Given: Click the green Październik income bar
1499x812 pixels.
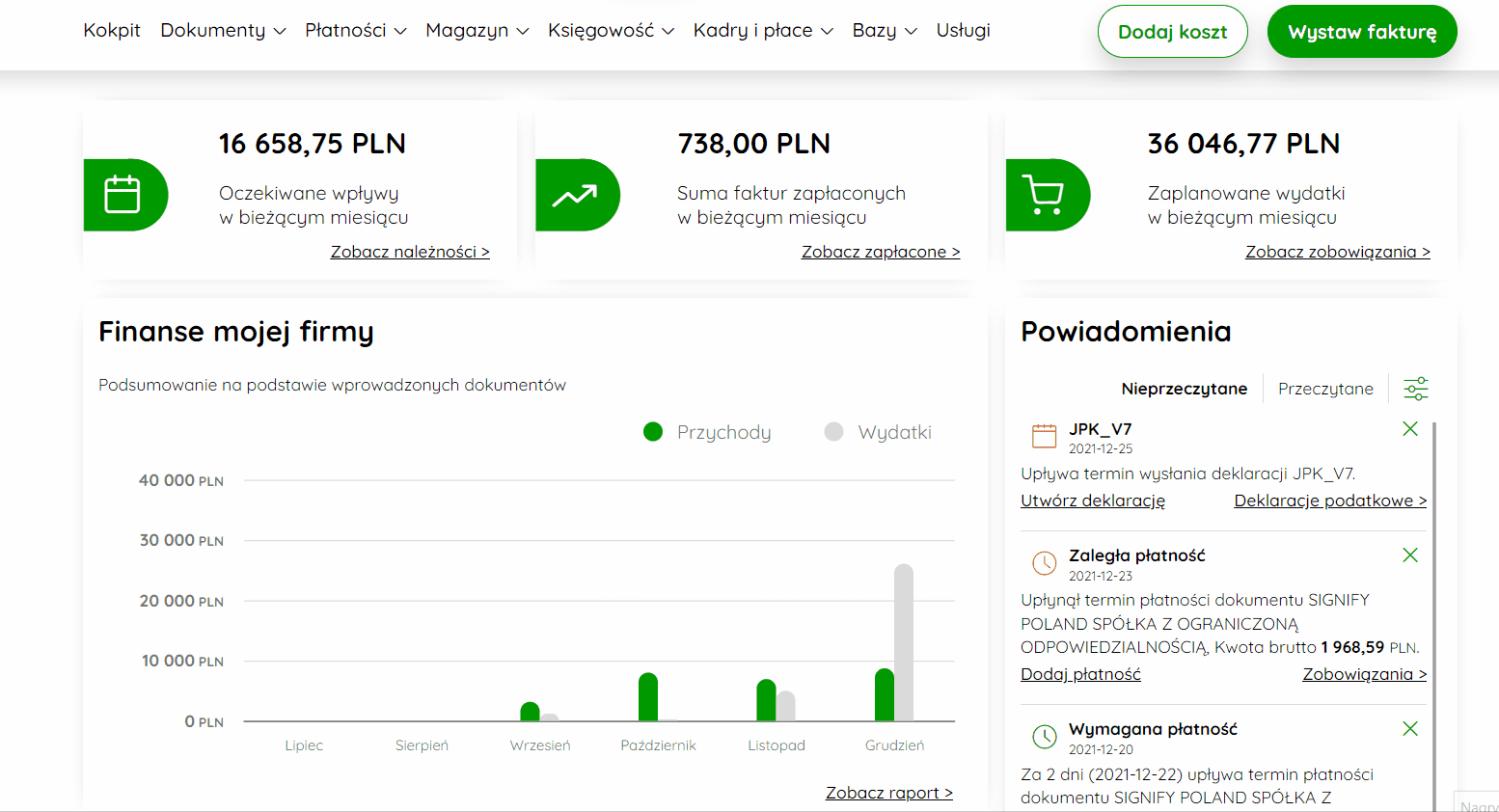Looking at the screenshot, I should tap(648, 697).
